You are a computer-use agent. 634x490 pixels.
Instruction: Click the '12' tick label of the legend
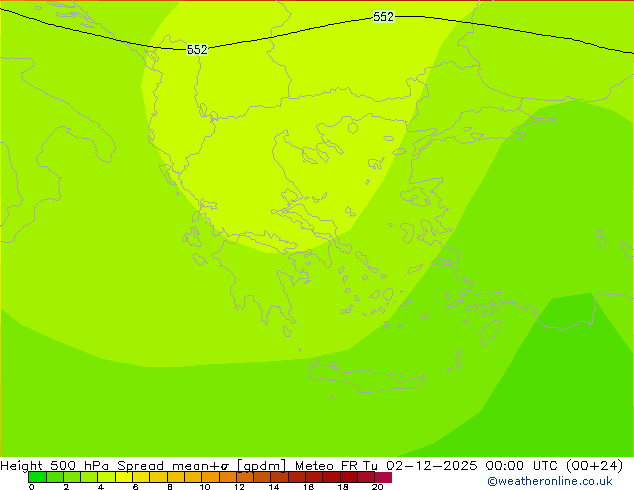tap(239, 486)
